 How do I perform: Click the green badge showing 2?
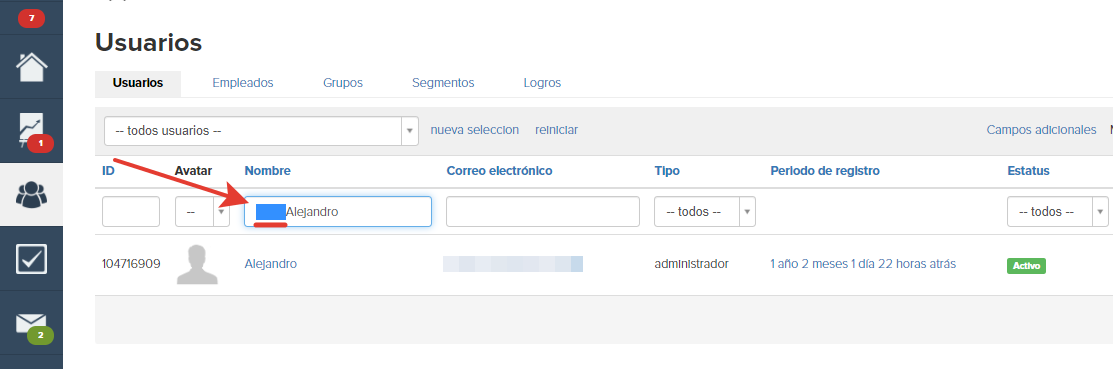pos(40,335)
